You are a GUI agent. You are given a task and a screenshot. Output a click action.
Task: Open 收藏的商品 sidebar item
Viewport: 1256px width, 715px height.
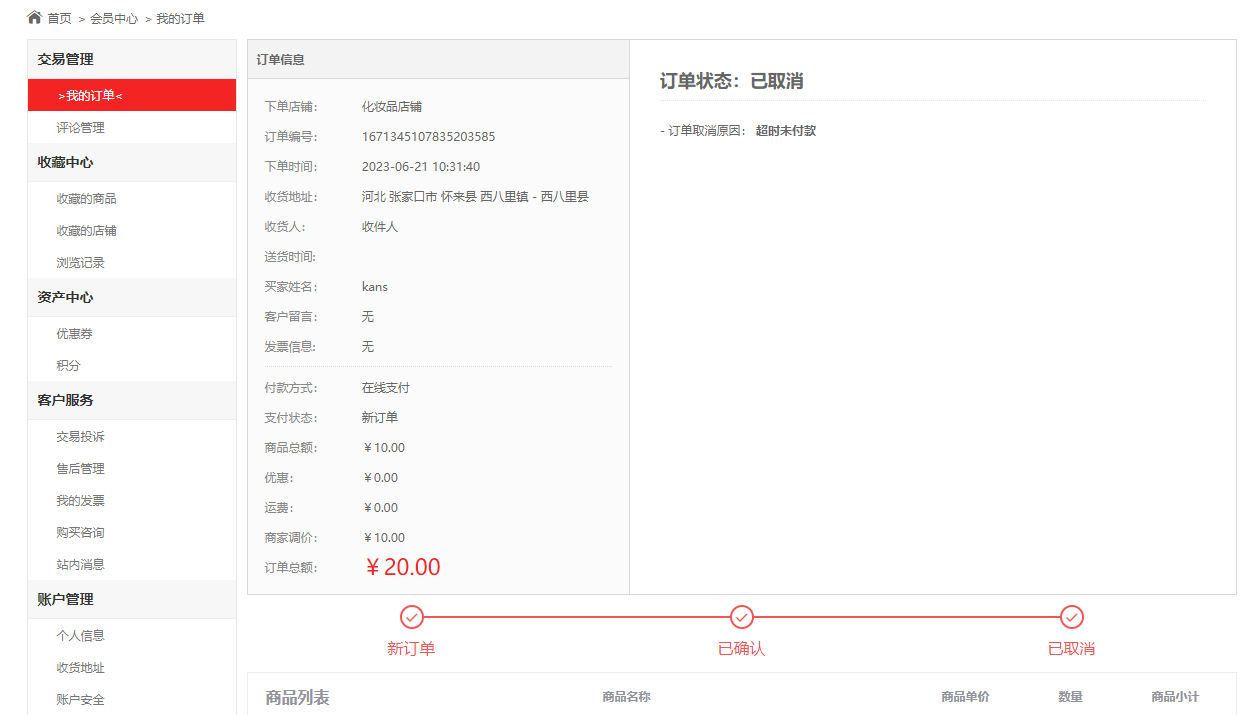click(86, 199)
